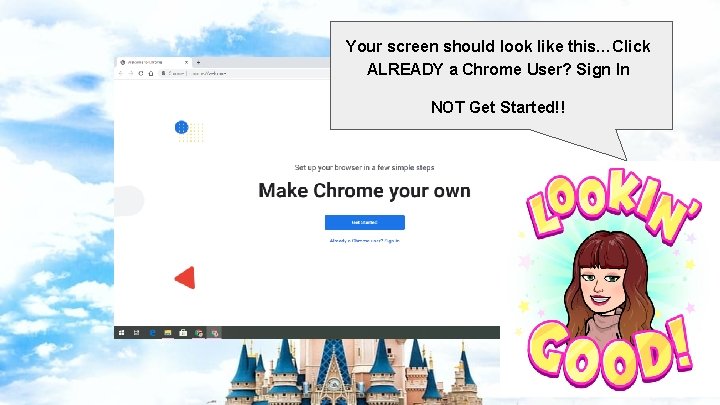
Task: Open the Windows Start menu
Action: [121, 332]
